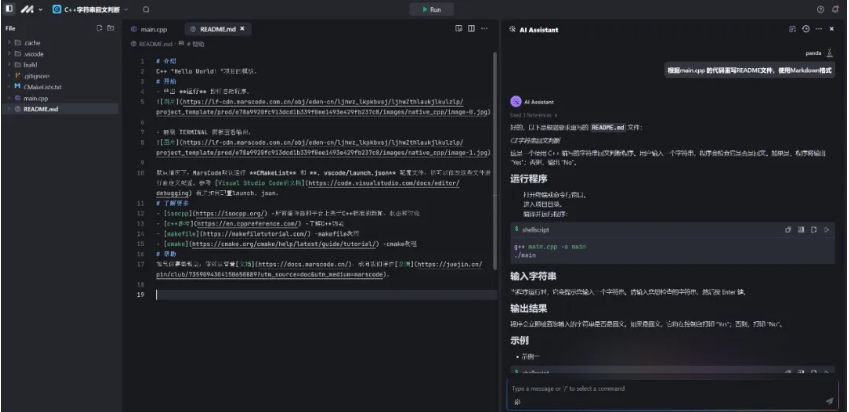849x412 pixels.
Task: Switch to the main.cpp tab
Action: pyautogui.click(x=151, y=30)
